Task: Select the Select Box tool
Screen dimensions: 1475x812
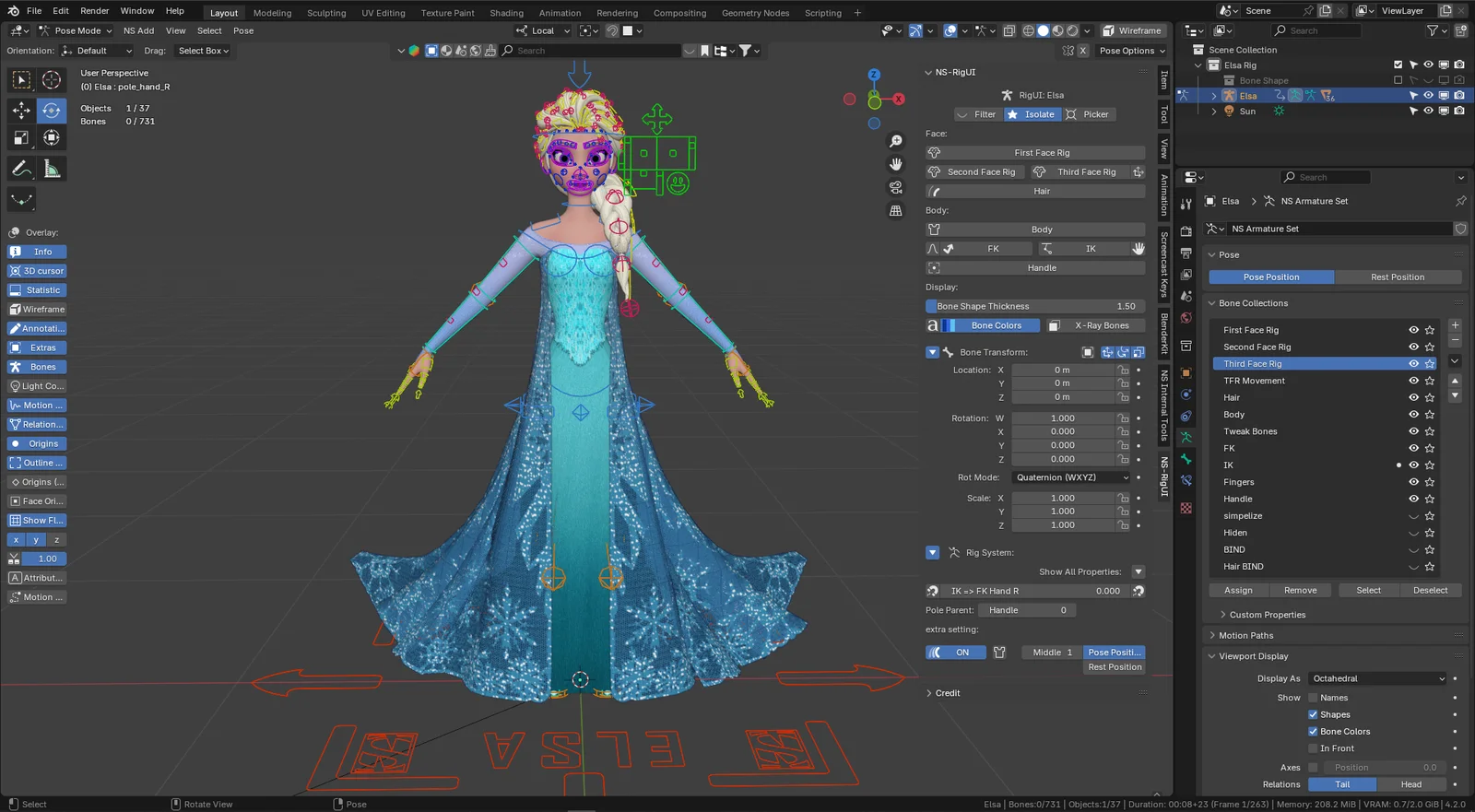Action: (21, 80)
